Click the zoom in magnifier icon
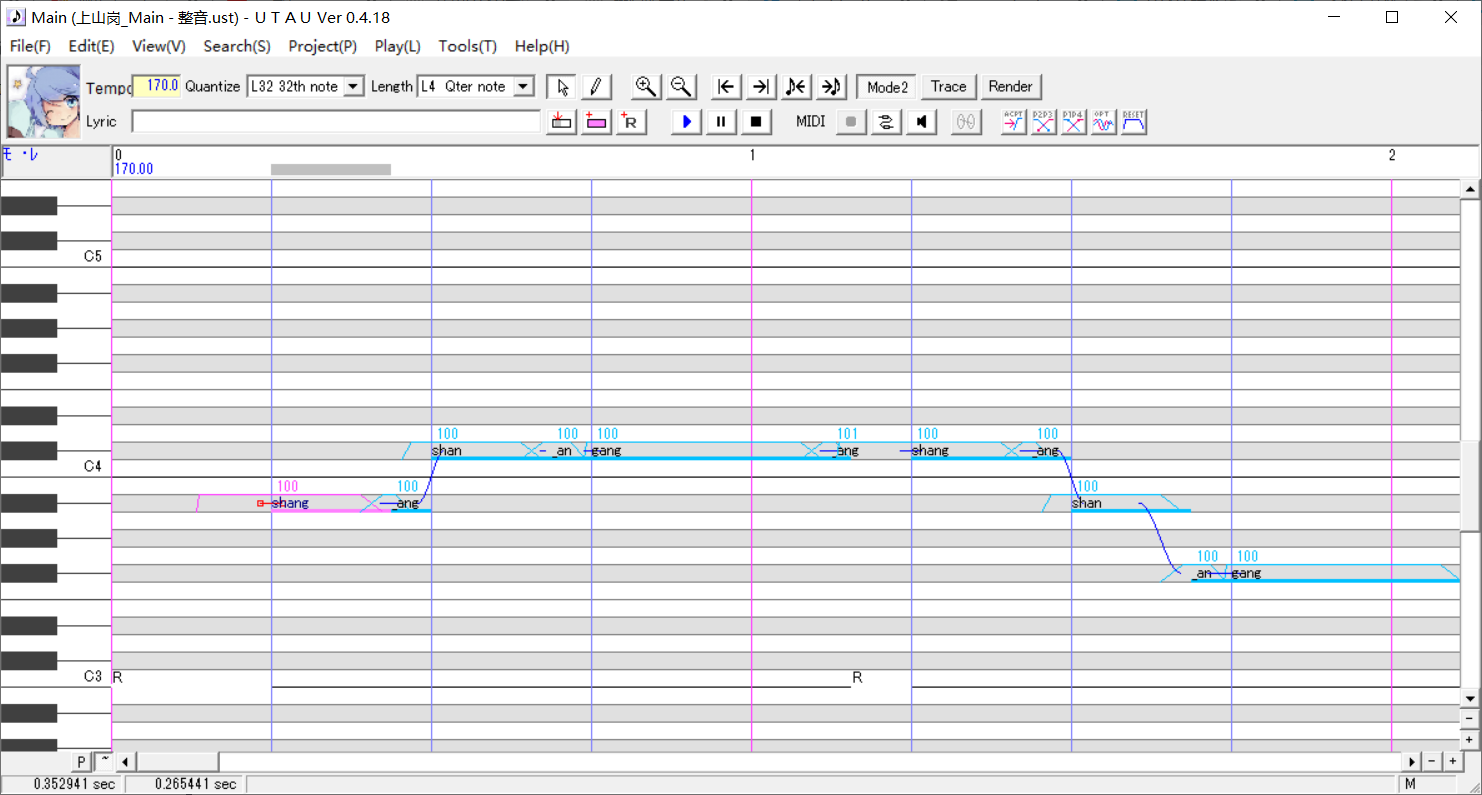The height and width of the screenshot is (795, 1482). coord(646,87)
